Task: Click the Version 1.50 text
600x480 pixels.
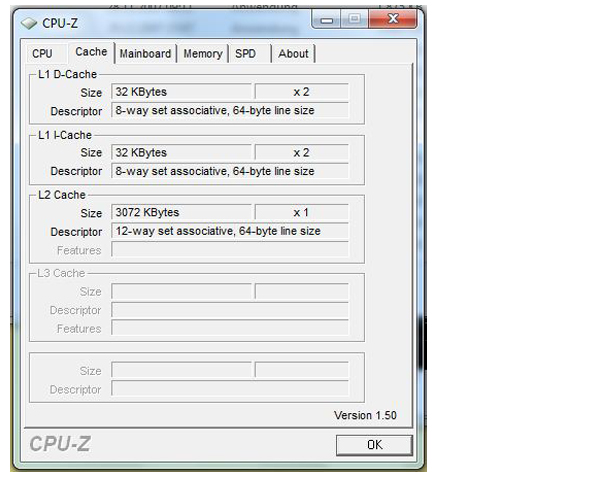Action: click(x=365, y=415)
